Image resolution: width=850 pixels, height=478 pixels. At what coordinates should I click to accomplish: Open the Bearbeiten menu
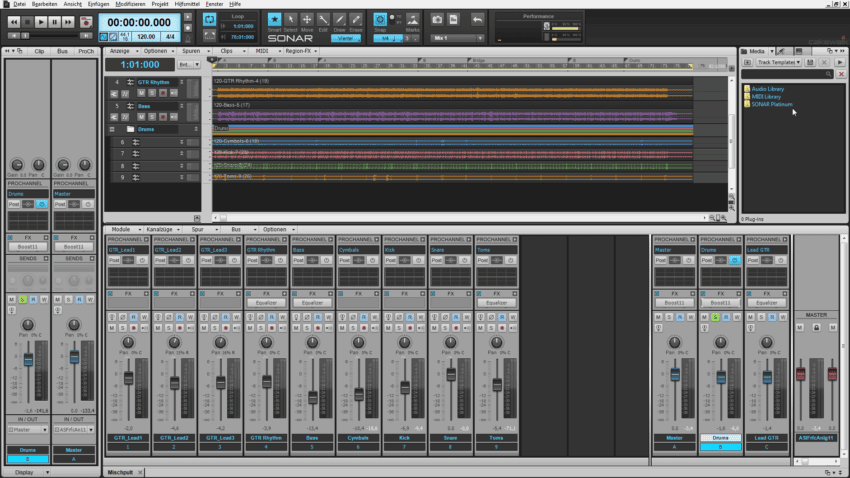(x=44, y=4)
